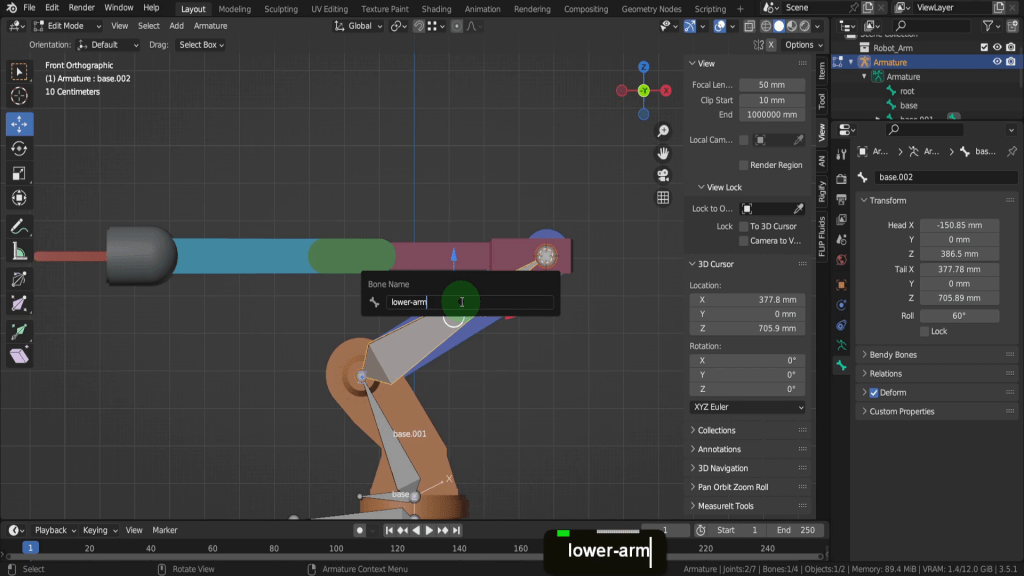Viewport: 1024px width, 576px height.
Task: Click the Focal Length value slider
Action: (772, 85)
